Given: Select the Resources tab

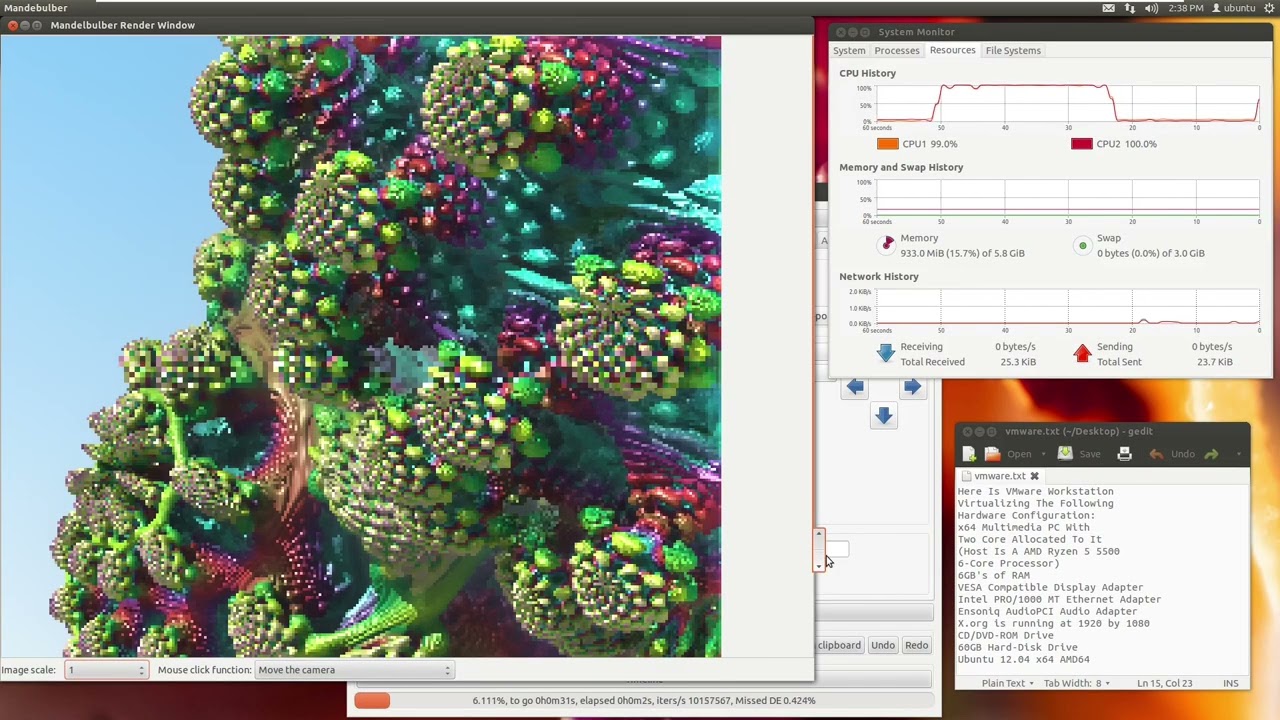Looking at the screenshot, I should tap(952, 50).
